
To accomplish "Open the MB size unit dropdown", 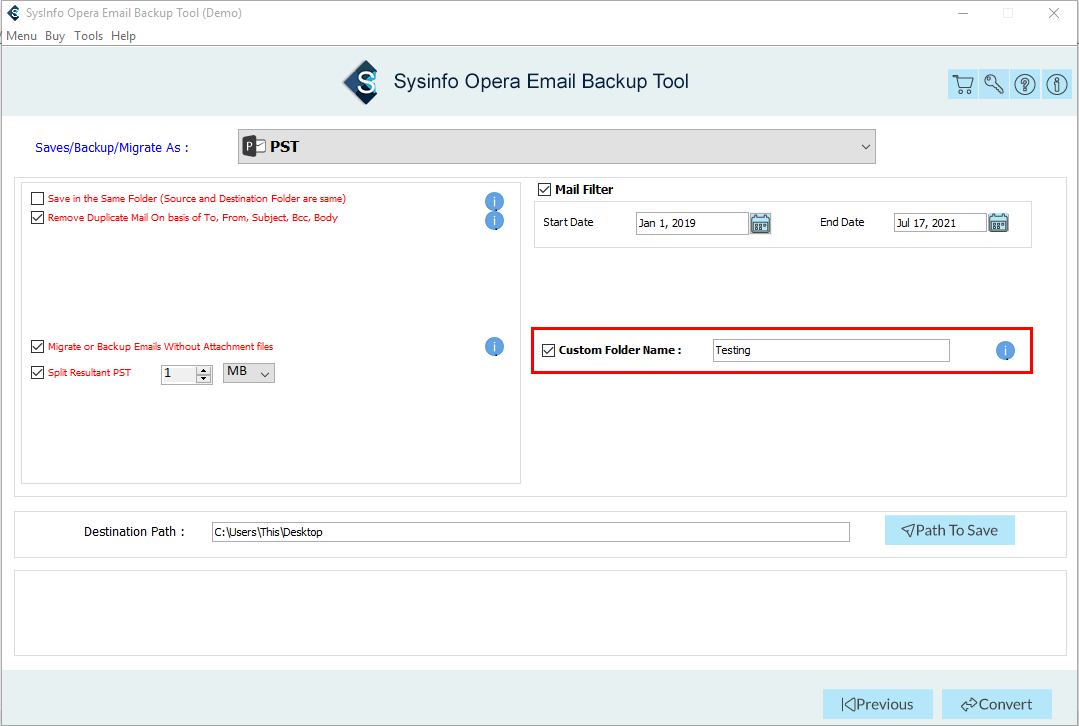I will [x=249, y=373].
